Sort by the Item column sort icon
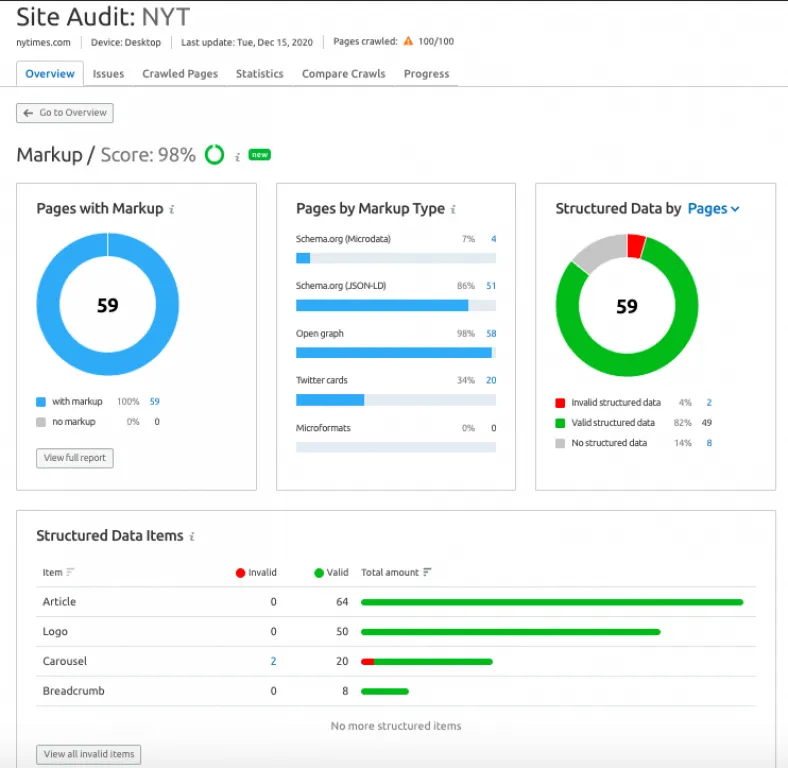 70,572
